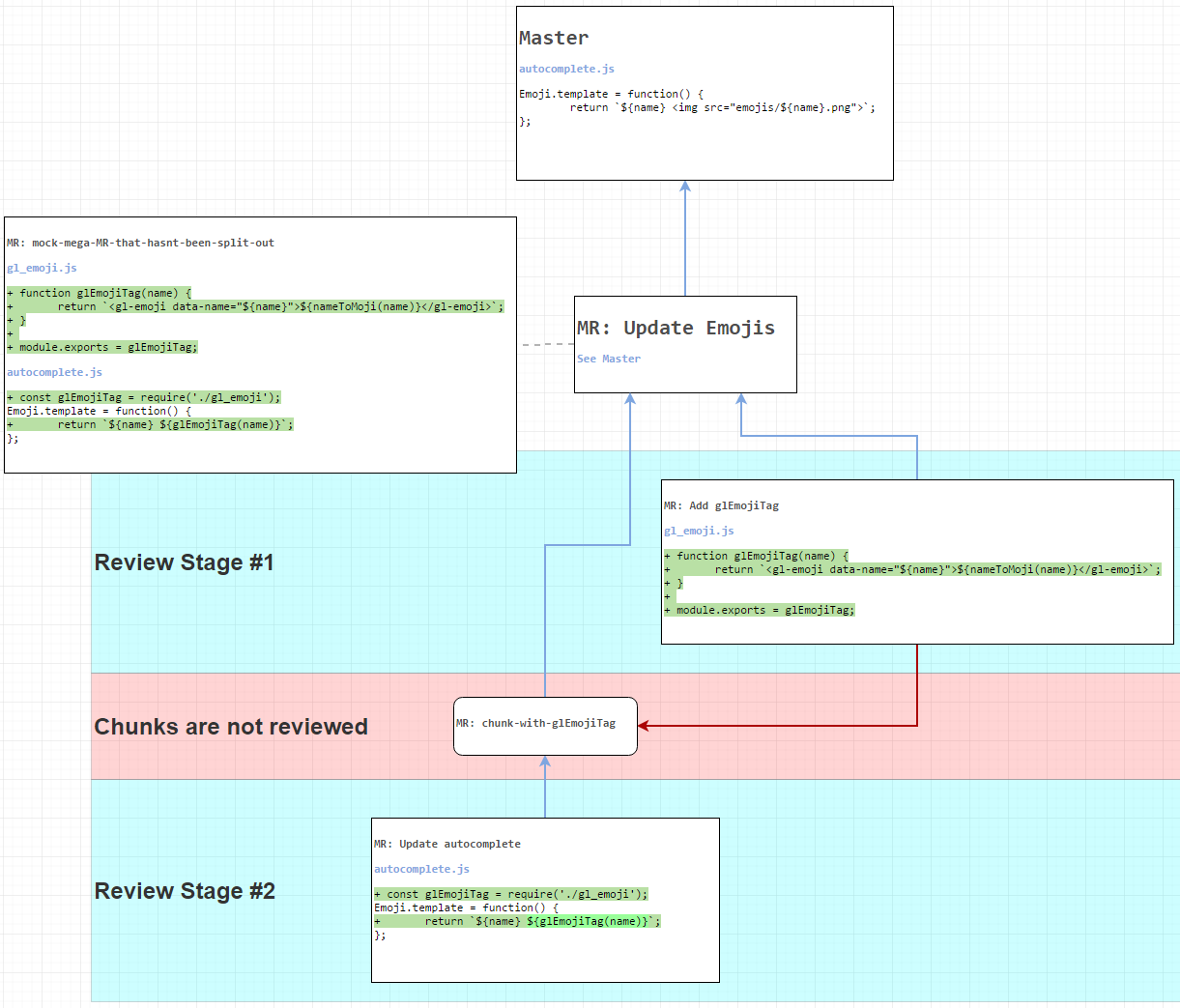Click the 'See Master' link

(609, 359)
